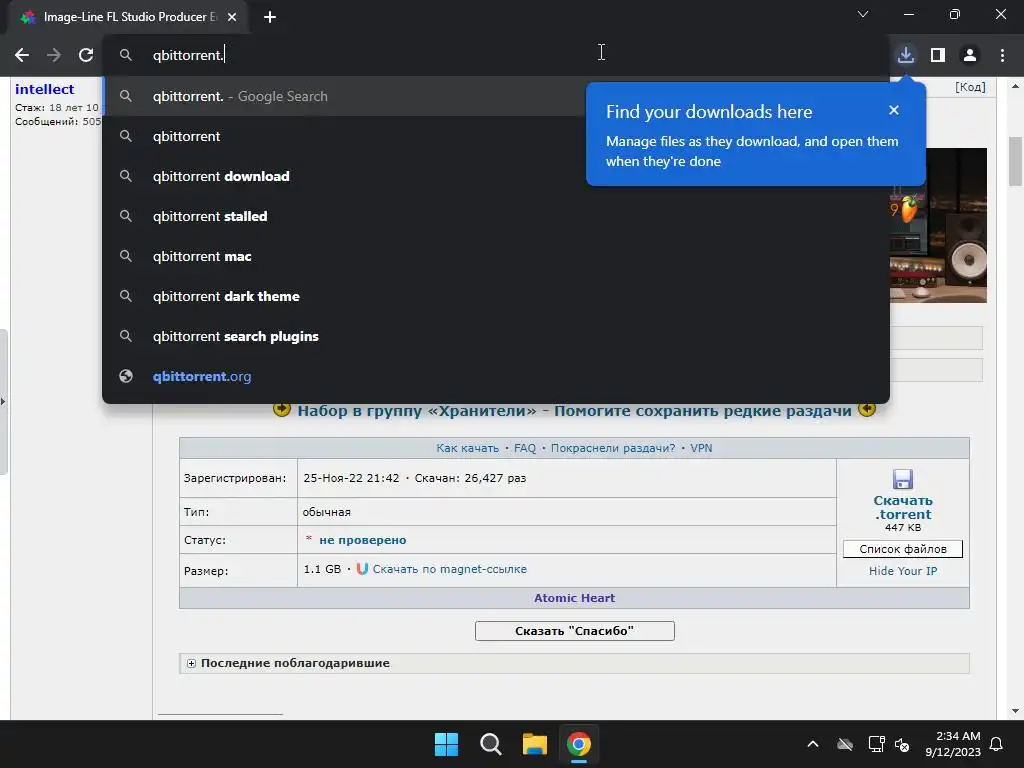Screen dimensions: 1024x768
Task: Select 'qbittorrent download' suggestion
Action: 496,176
